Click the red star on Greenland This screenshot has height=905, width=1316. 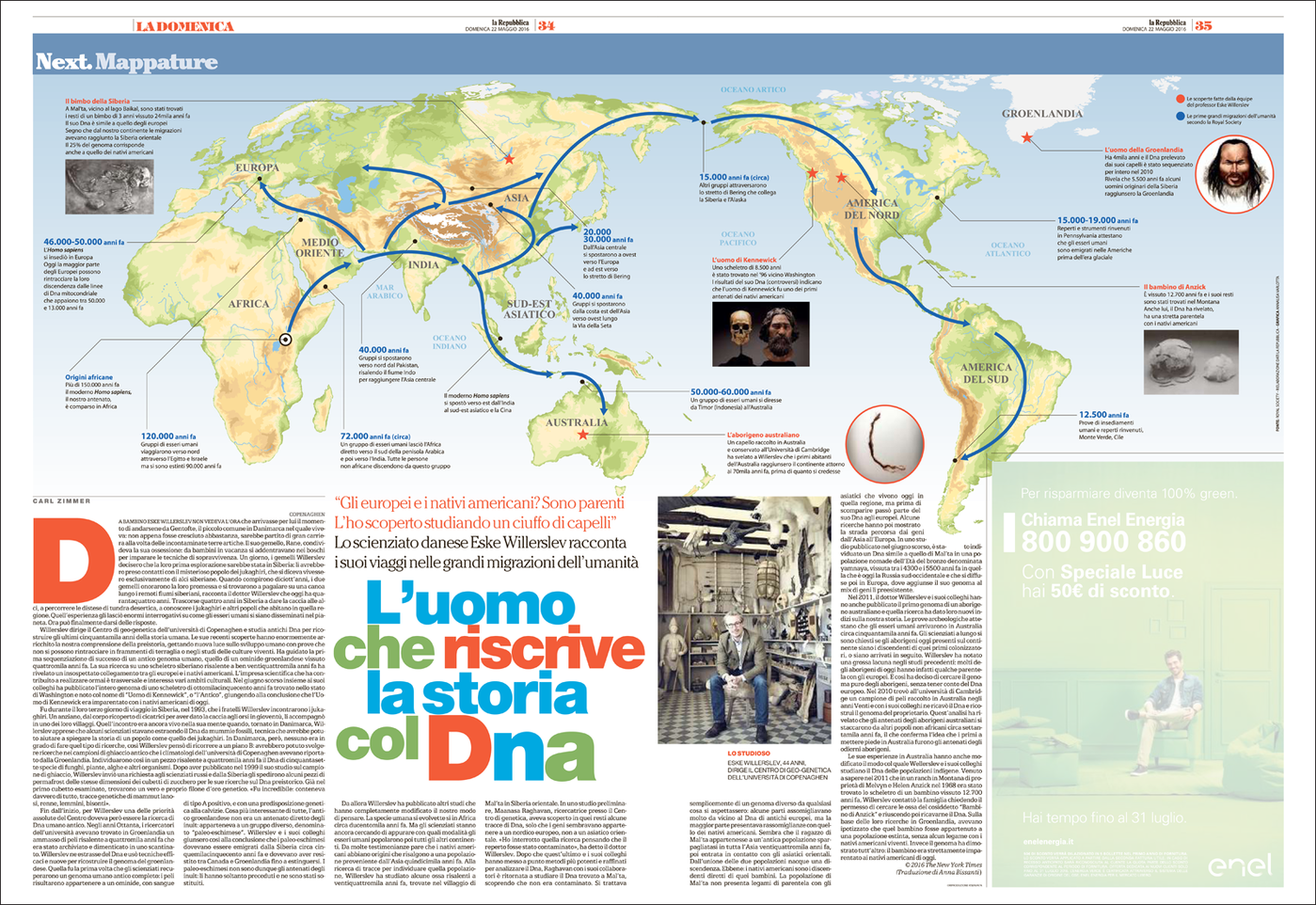1027,138
